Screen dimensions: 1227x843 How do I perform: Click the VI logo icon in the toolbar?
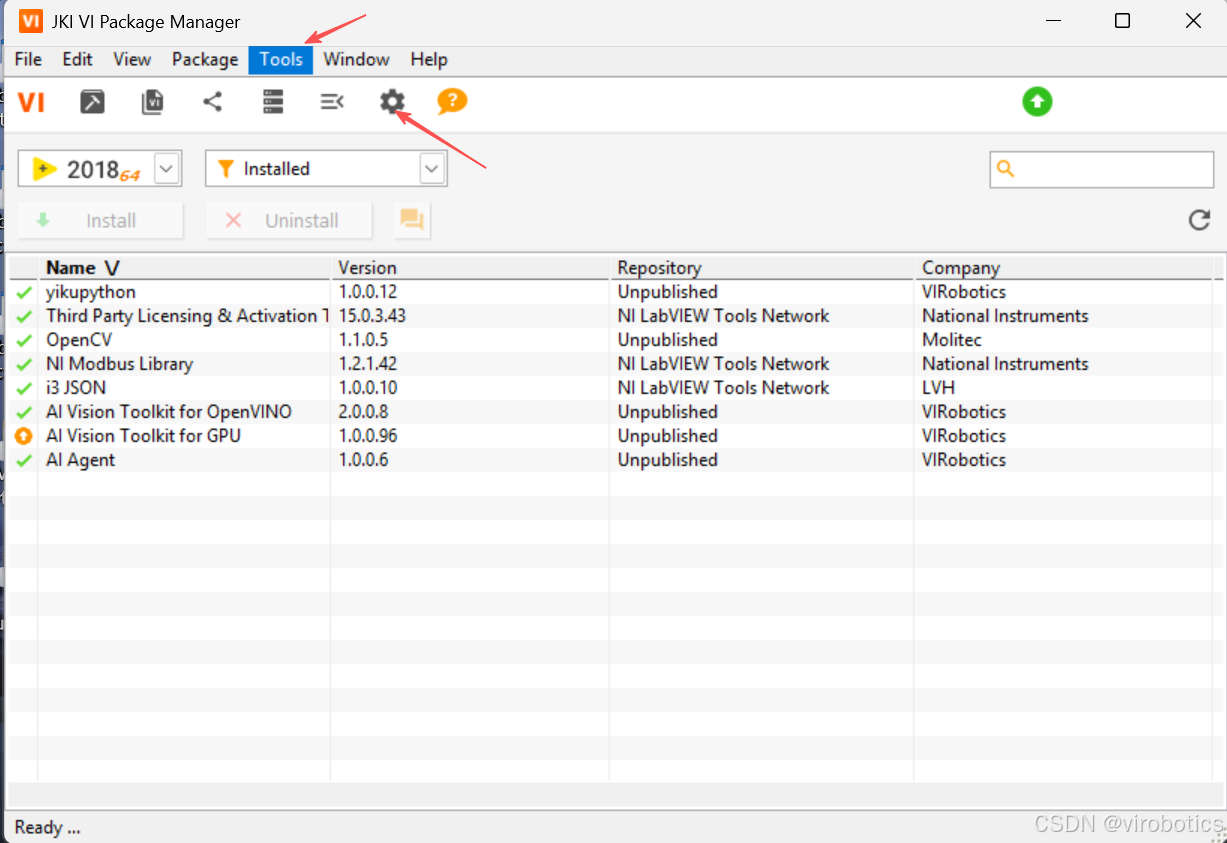point(31,102)
